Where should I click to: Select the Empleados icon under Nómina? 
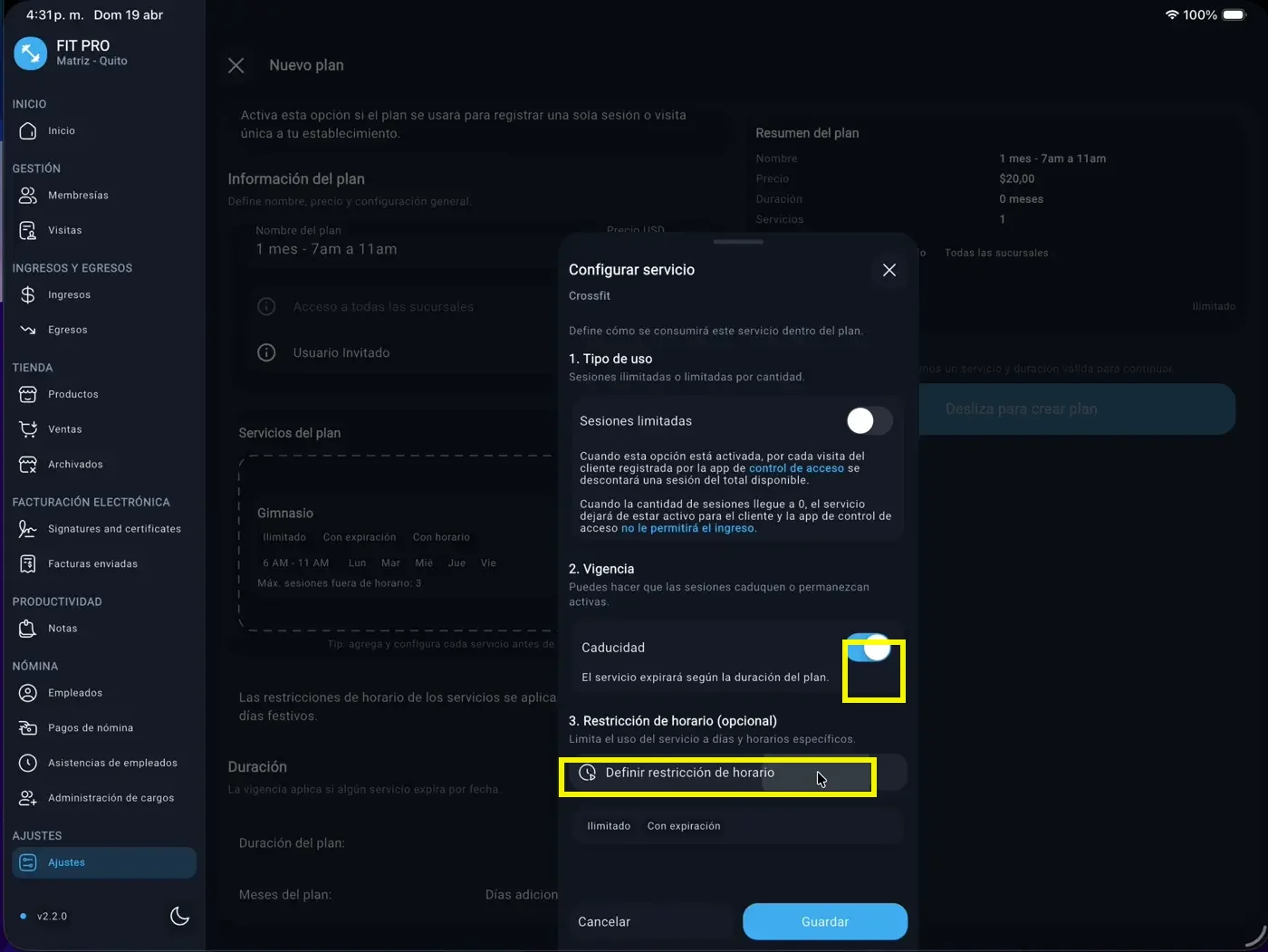(x=27, y=693)
